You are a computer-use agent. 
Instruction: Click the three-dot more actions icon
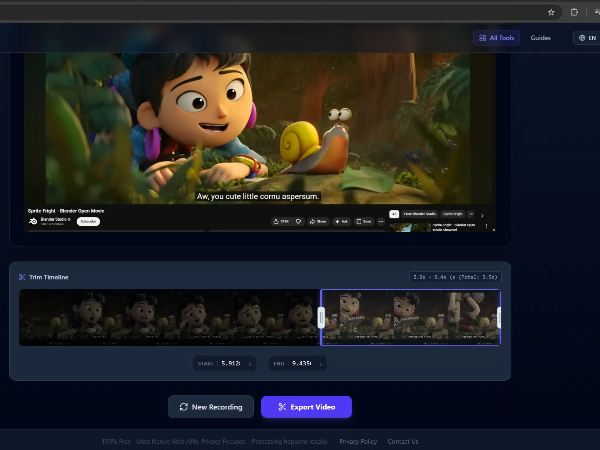381,222
